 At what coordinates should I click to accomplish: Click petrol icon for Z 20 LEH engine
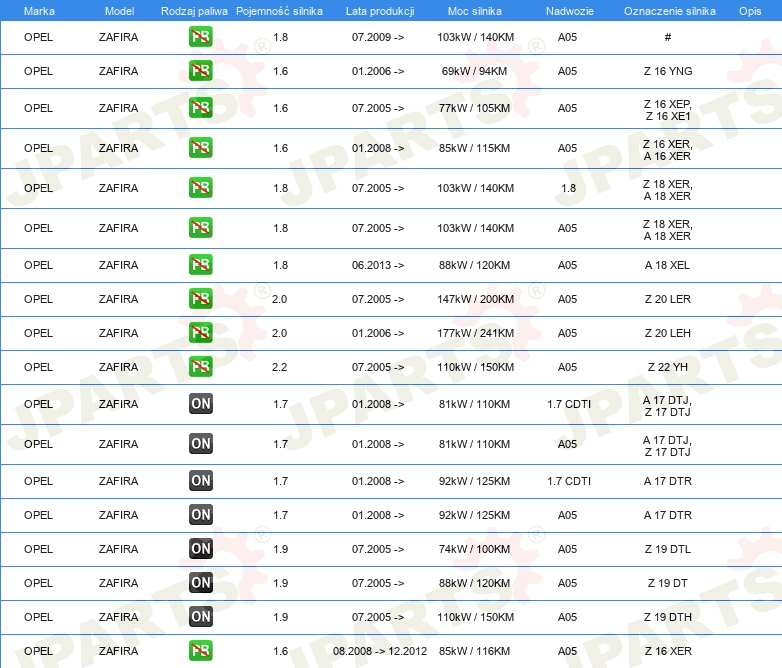pyautogui.click(x=200, y=332)
